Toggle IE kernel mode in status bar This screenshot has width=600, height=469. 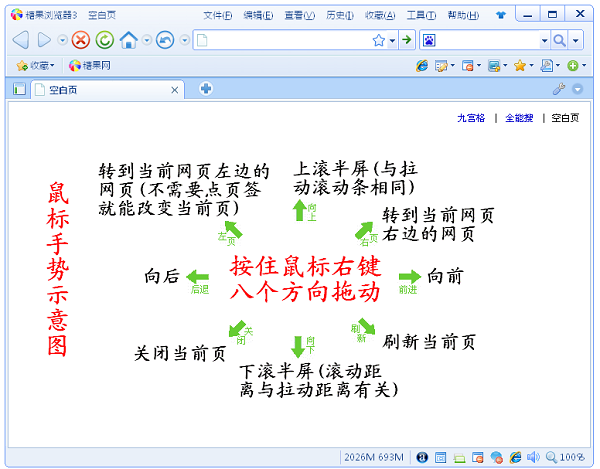click(514, 457)
